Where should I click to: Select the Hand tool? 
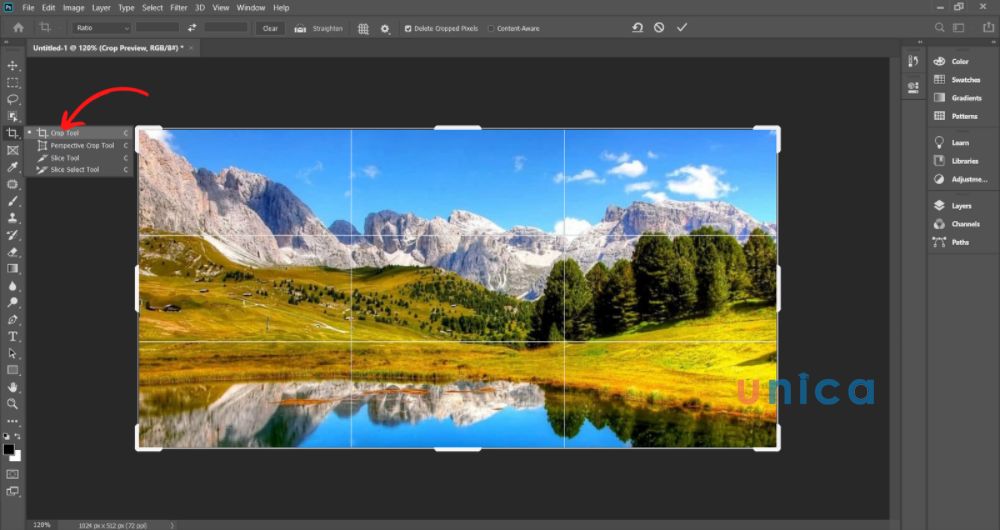coord(12,387)
